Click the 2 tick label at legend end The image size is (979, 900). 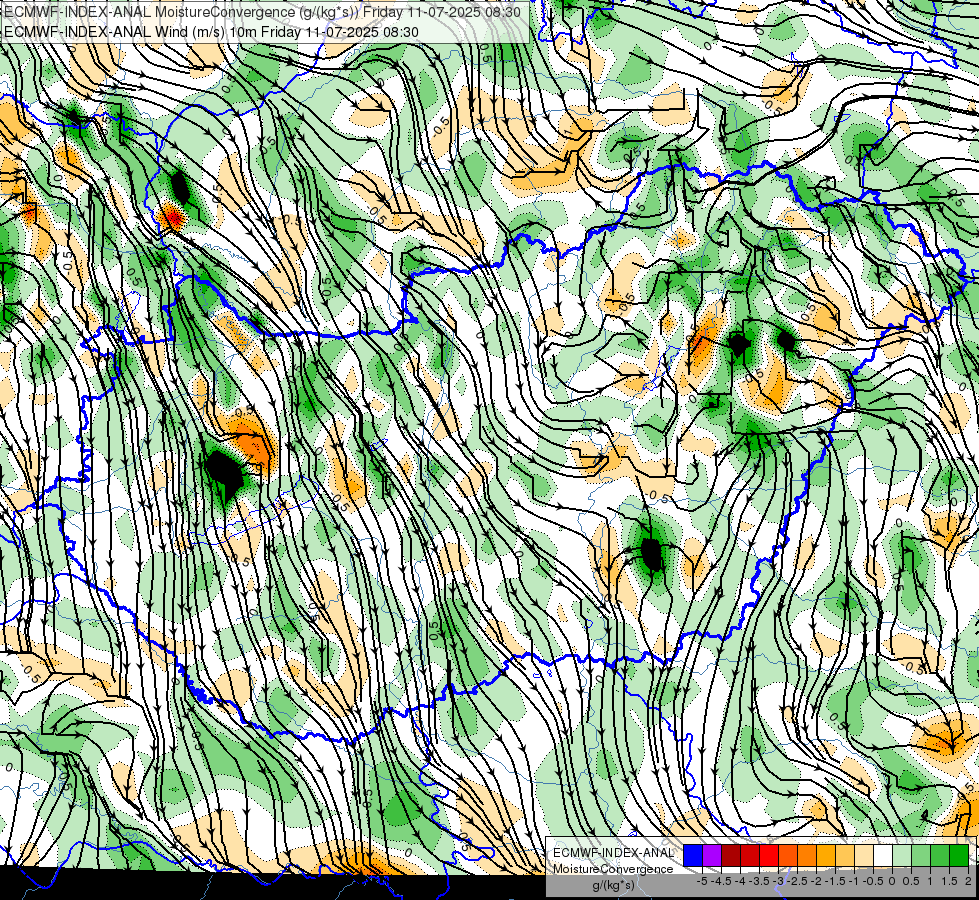pyautogui.click(x=968, y=881)
